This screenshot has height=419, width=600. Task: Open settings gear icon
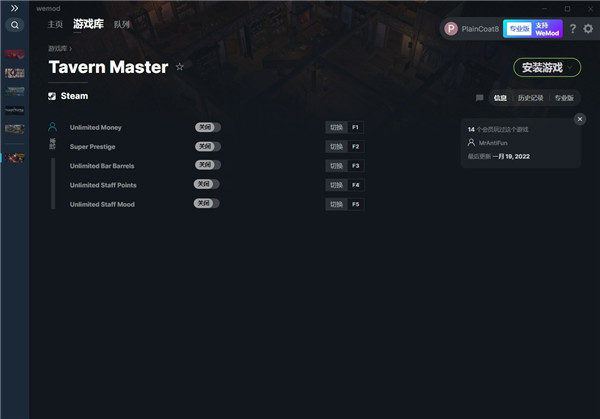(588, 29)
